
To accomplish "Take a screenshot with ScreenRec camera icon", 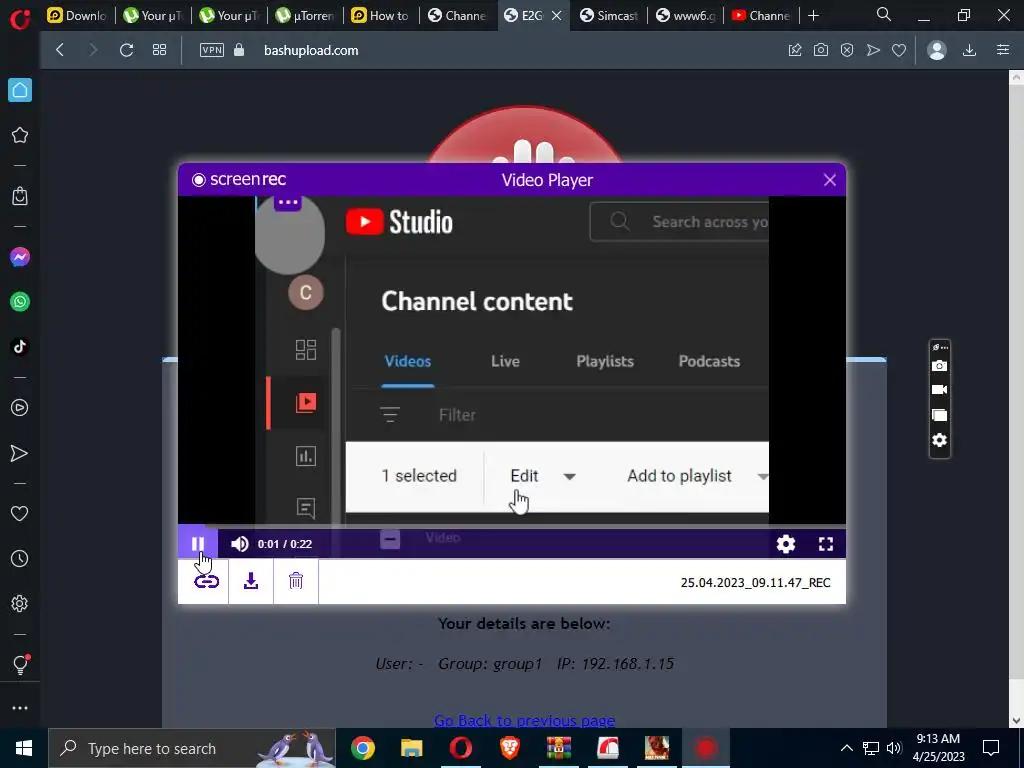I will [939, 365].
